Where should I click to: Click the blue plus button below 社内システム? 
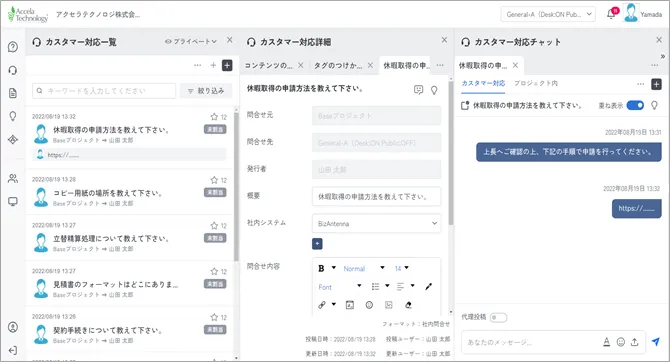317,244
